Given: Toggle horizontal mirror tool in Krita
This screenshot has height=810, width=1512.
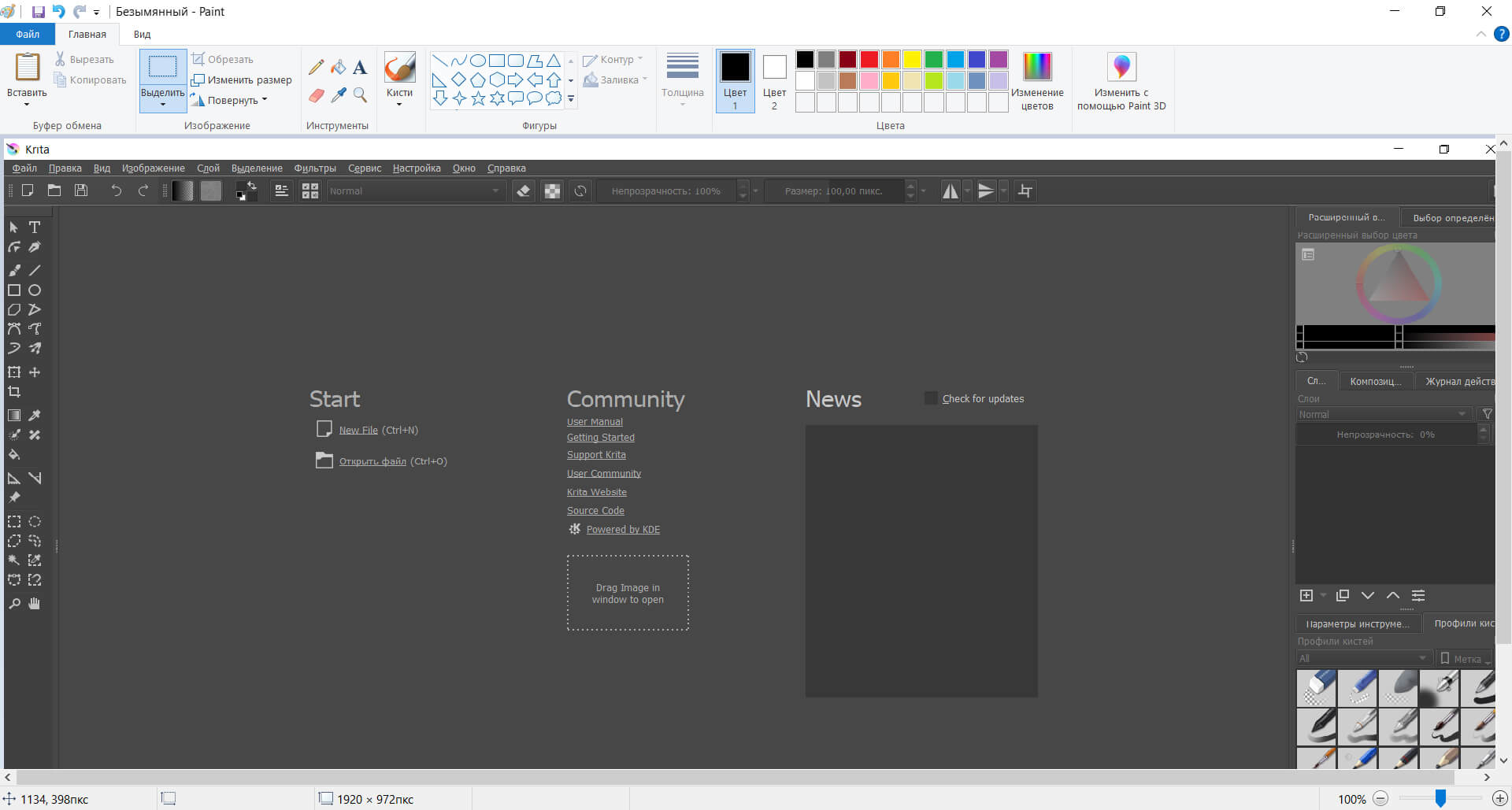Looking at the screenshot, I should [951, 191].
